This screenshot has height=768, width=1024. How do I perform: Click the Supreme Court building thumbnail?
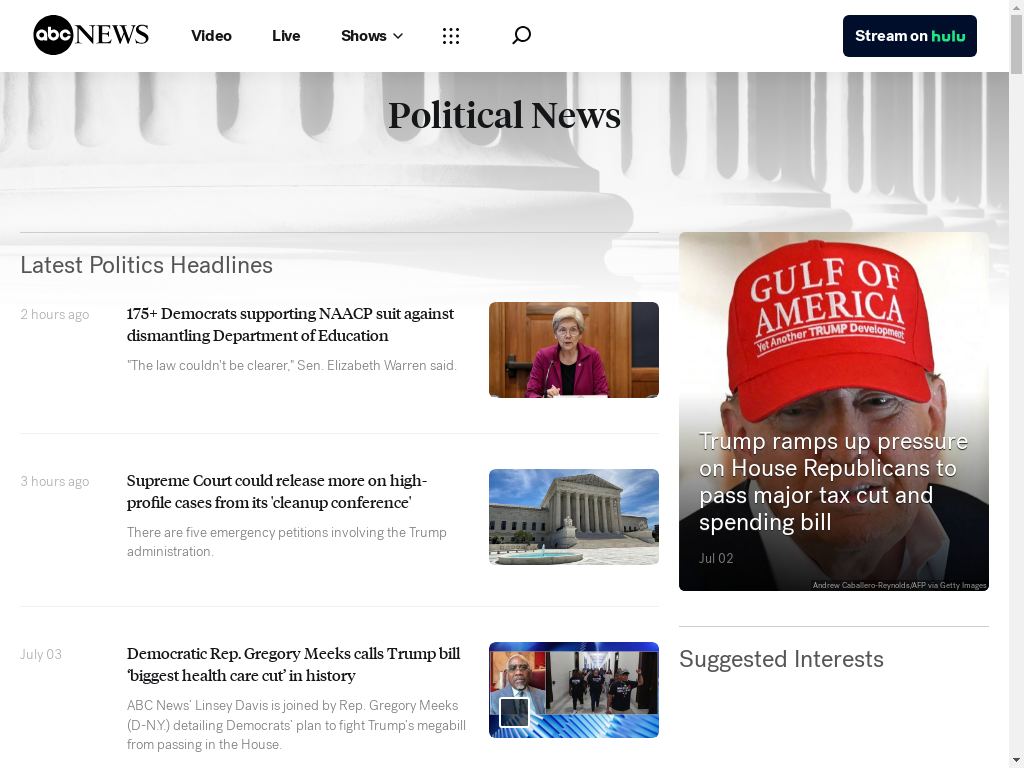(574, 517)
